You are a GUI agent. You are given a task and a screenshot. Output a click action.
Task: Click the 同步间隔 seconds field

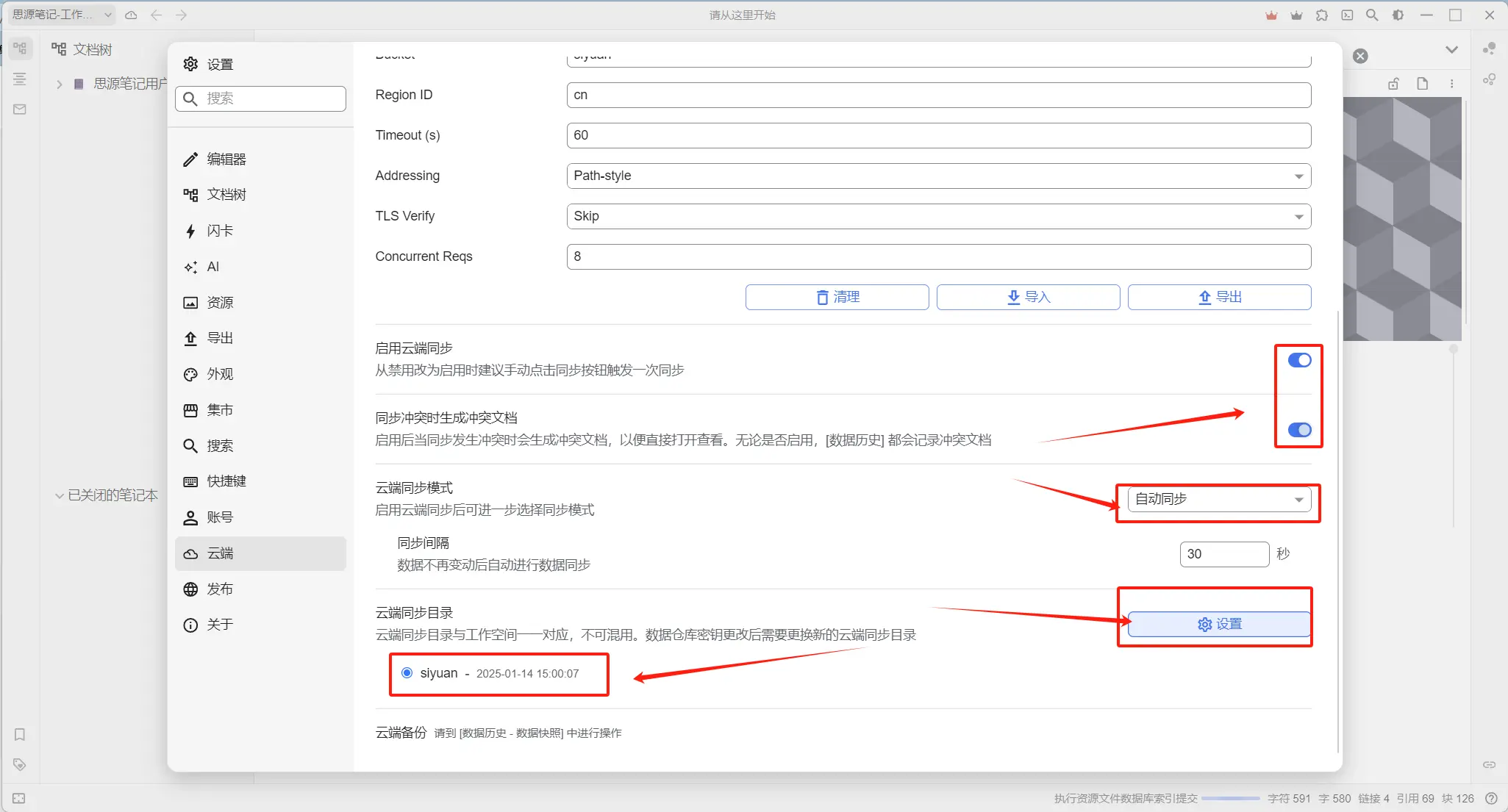tap(1225, 554)
